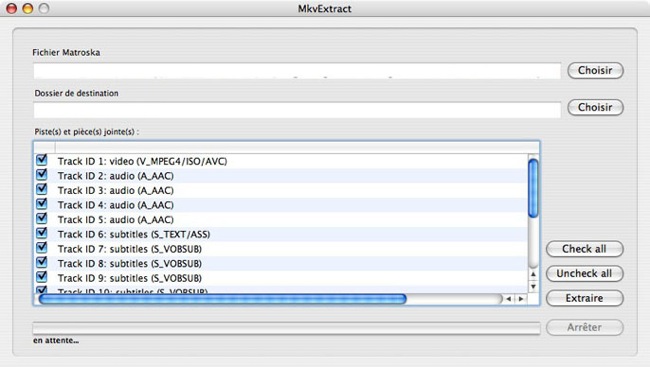
Task: Toggle Track ID 8 subtitles checkbox
Action: 41,262
